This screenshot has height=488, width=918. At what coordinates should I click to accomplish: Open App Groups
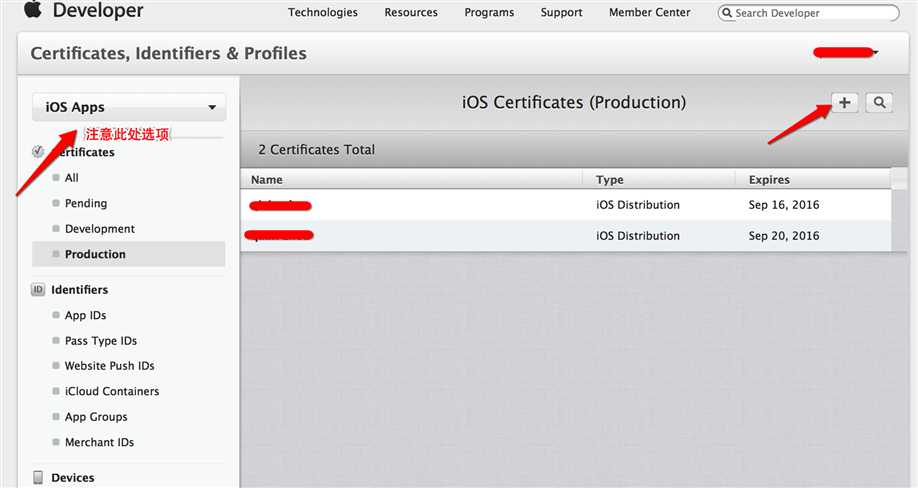point(96,417)
